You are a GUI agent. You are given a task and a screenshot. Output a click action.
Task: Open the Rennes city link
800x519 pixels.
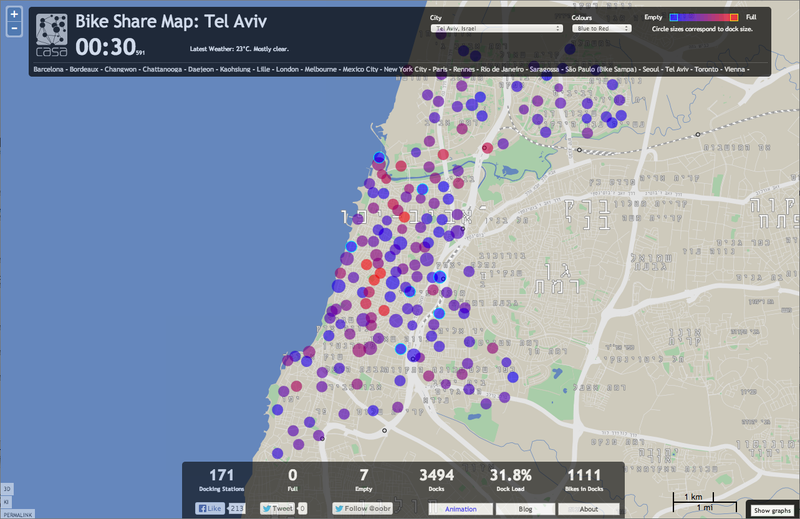point(464,69)
